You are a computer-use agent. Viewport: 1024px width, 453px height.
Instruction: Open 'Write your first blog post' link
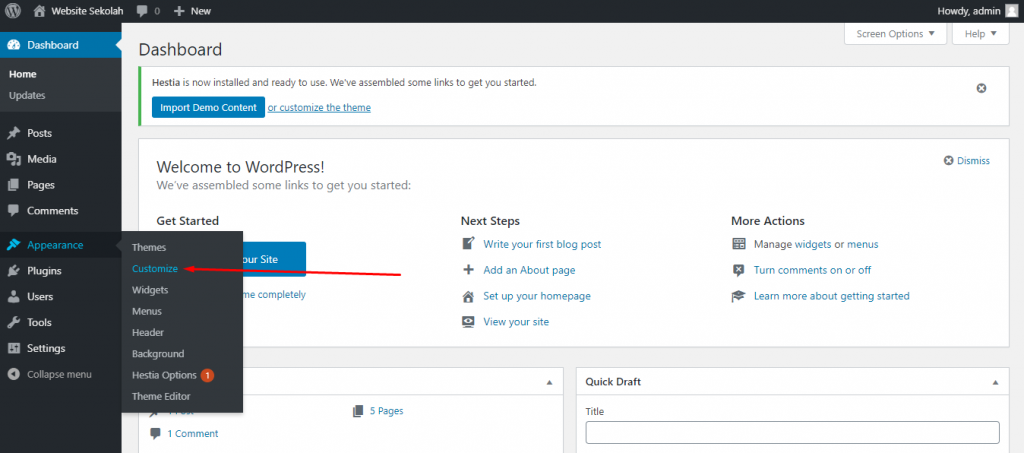pos(542,244)
